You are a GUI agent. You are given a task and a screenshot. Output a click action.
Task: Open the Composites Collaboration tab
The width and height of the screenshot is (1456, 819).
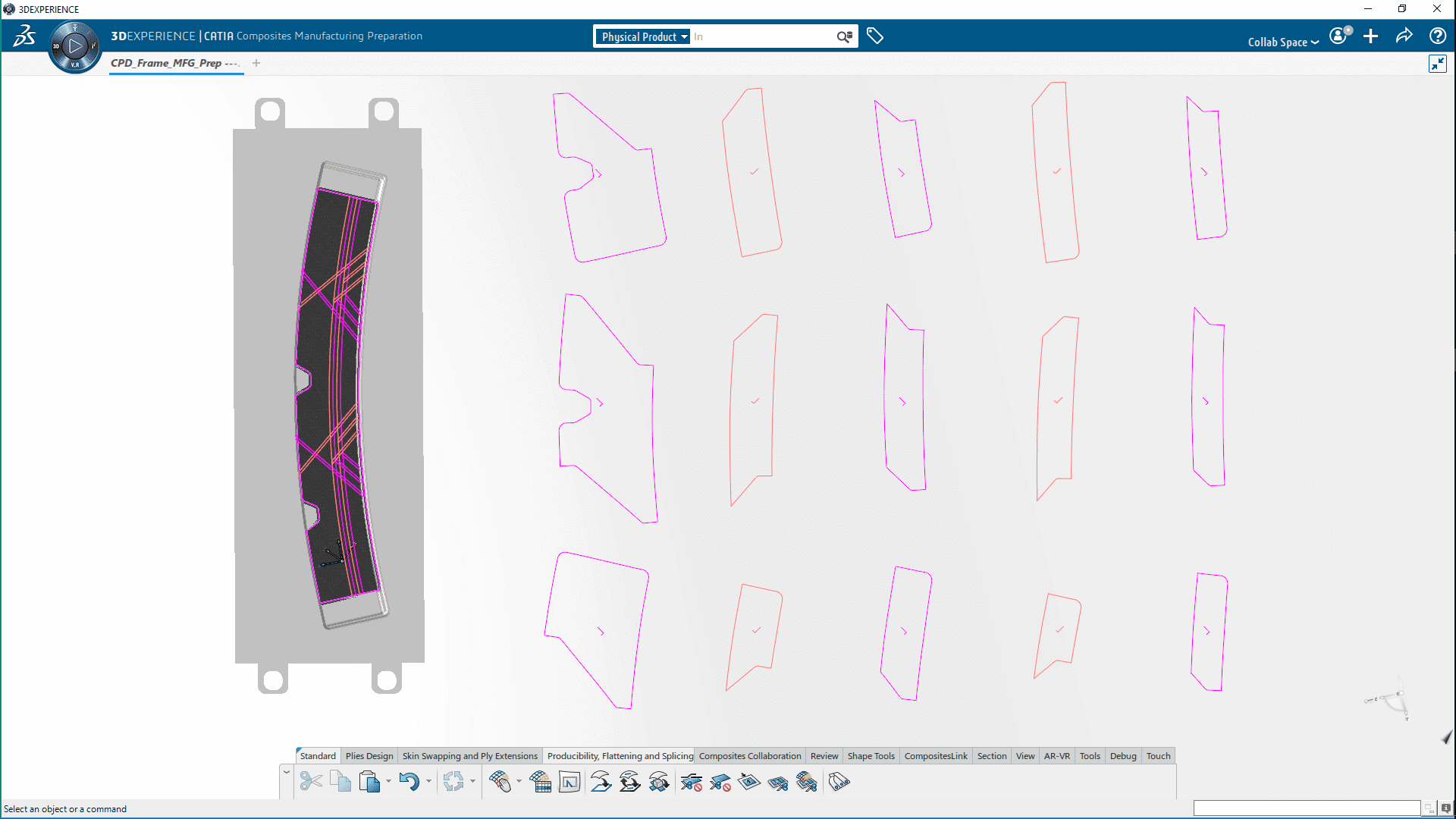pyautogui.click(x=749, y=756)
